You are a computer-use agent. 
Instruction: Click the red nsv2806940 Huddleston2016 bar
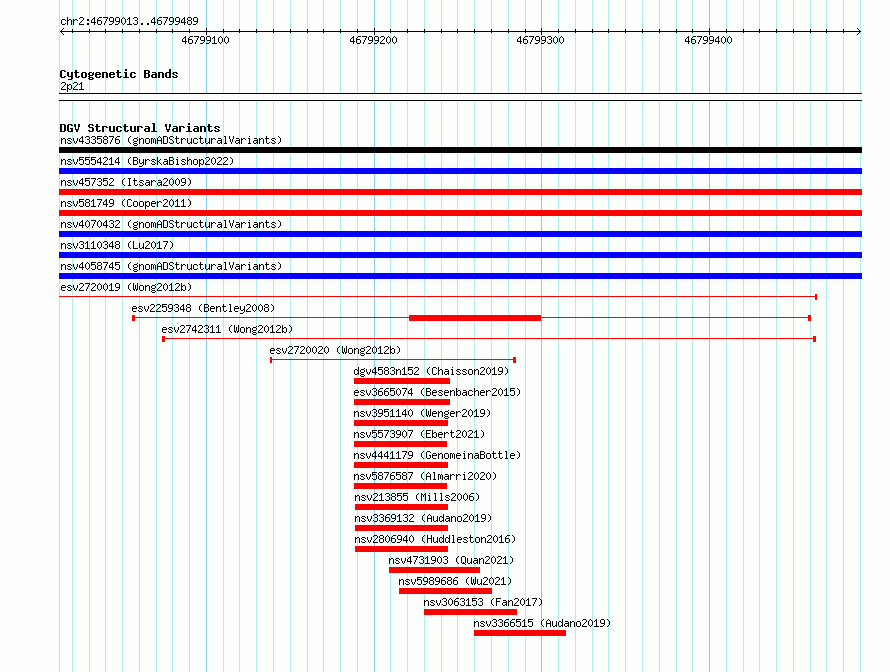(401, 549)
